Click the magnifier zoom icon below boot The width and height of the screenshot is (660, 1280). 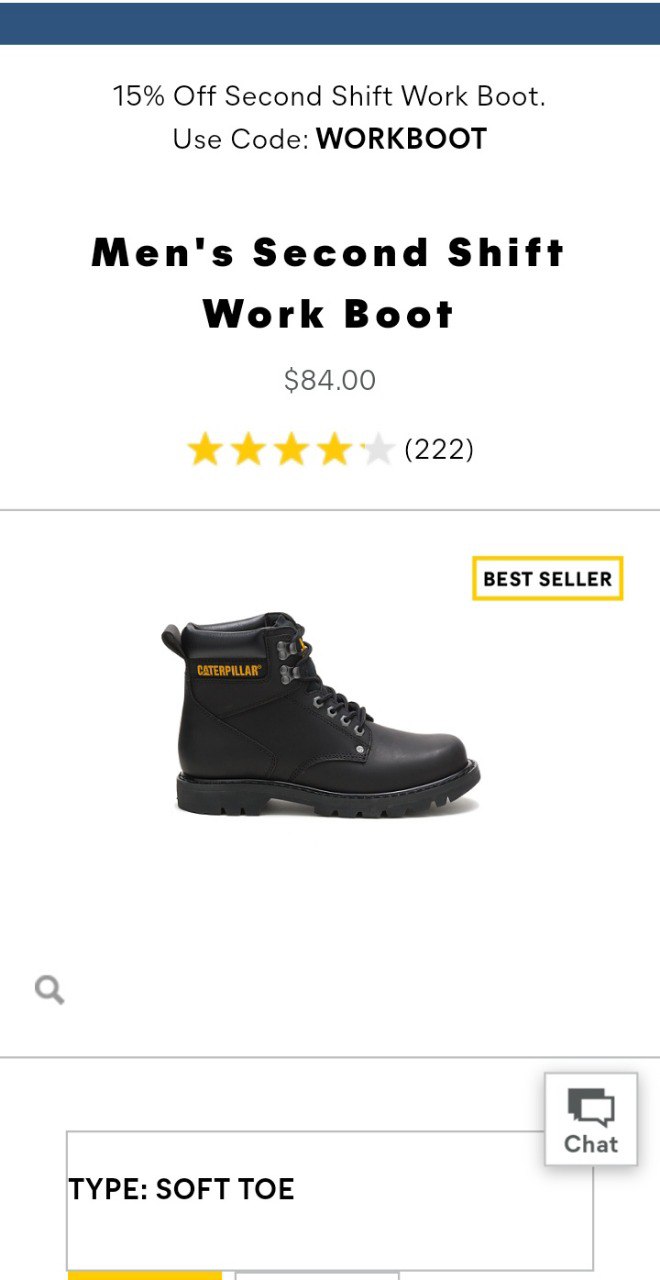[49, 990]
